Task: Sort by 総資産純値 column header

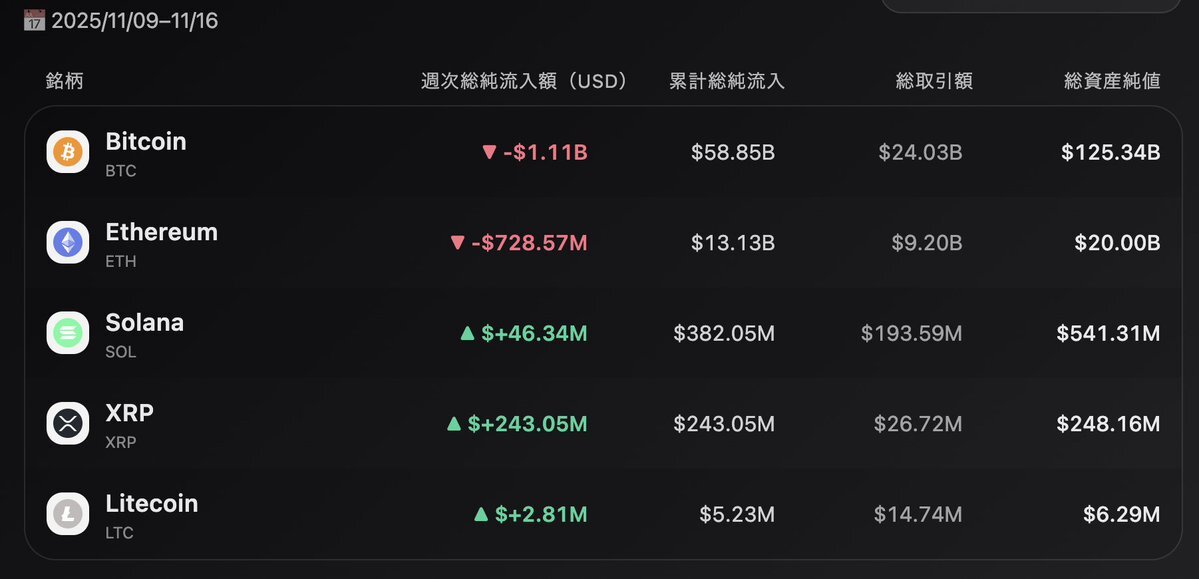Action: (1112, 81)
